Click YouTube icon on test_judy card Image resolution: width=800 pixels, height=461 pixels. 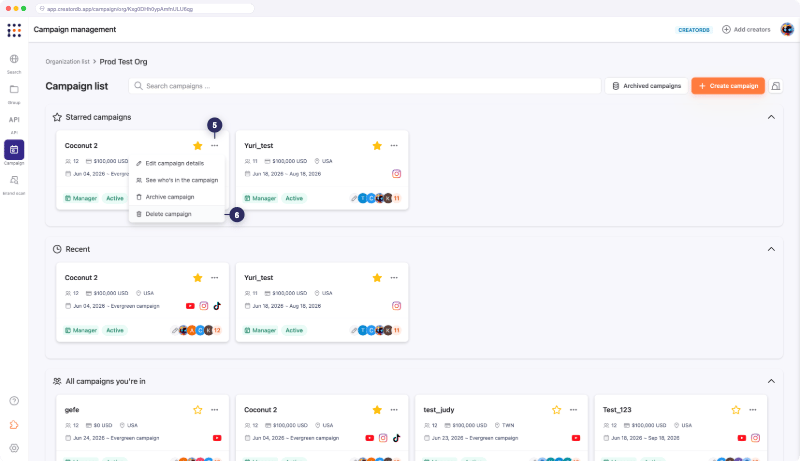tap(576, 438)
